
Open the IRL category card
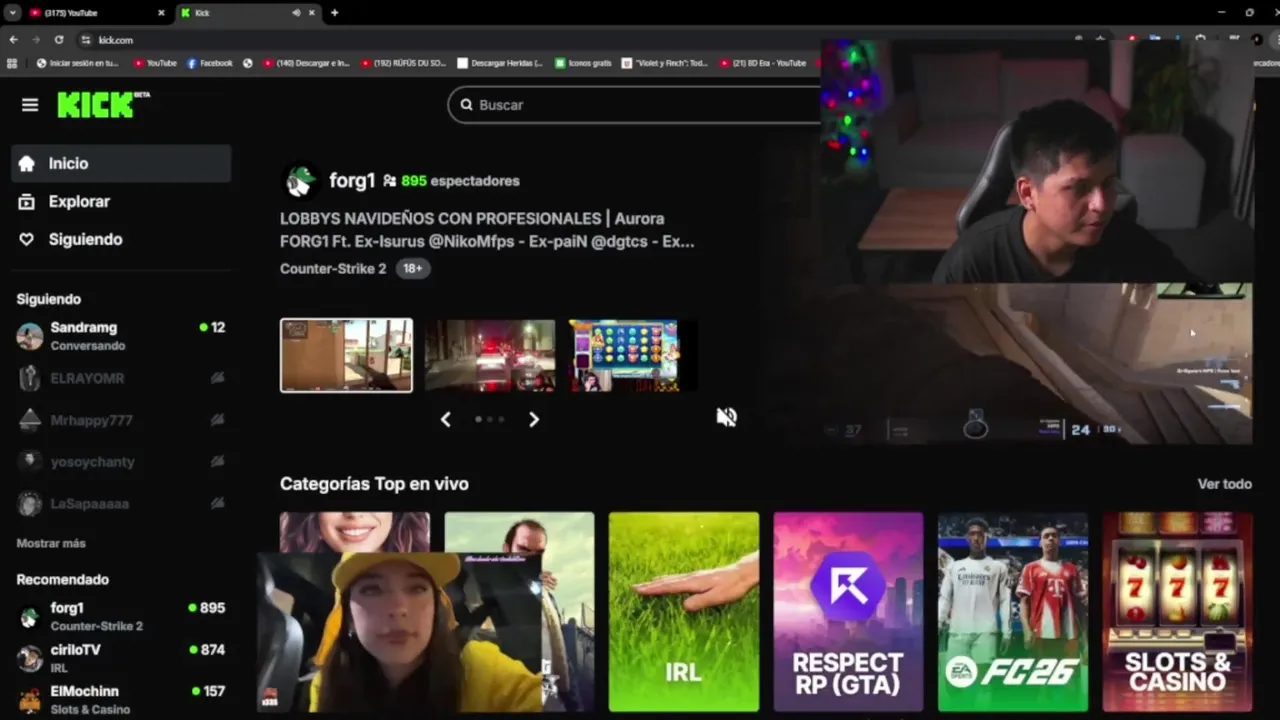click(x=684, y=612)
